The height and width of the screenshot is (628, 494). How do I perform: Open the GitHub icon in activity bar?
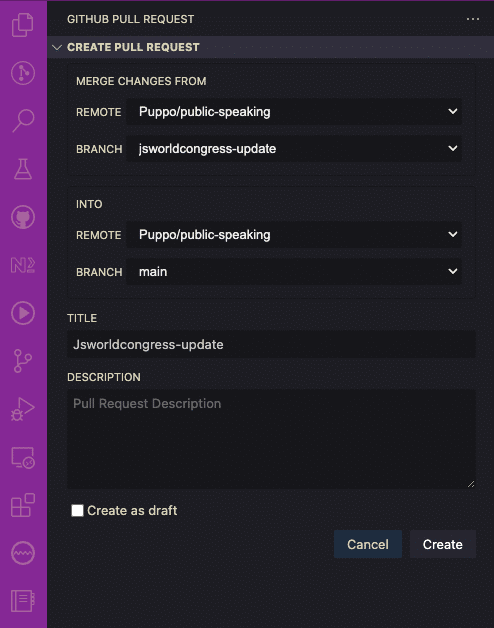23,217
